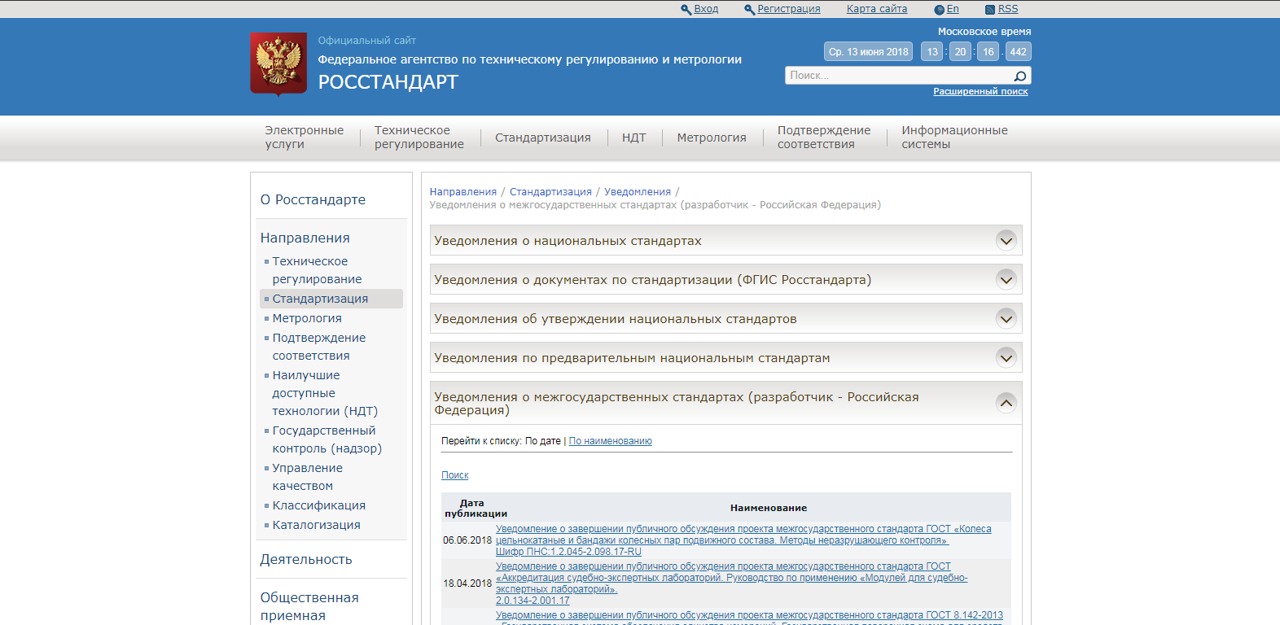Select Классификация sidebar item
The width and height of the screenshot is (1280, 625).
click(319, 506)
